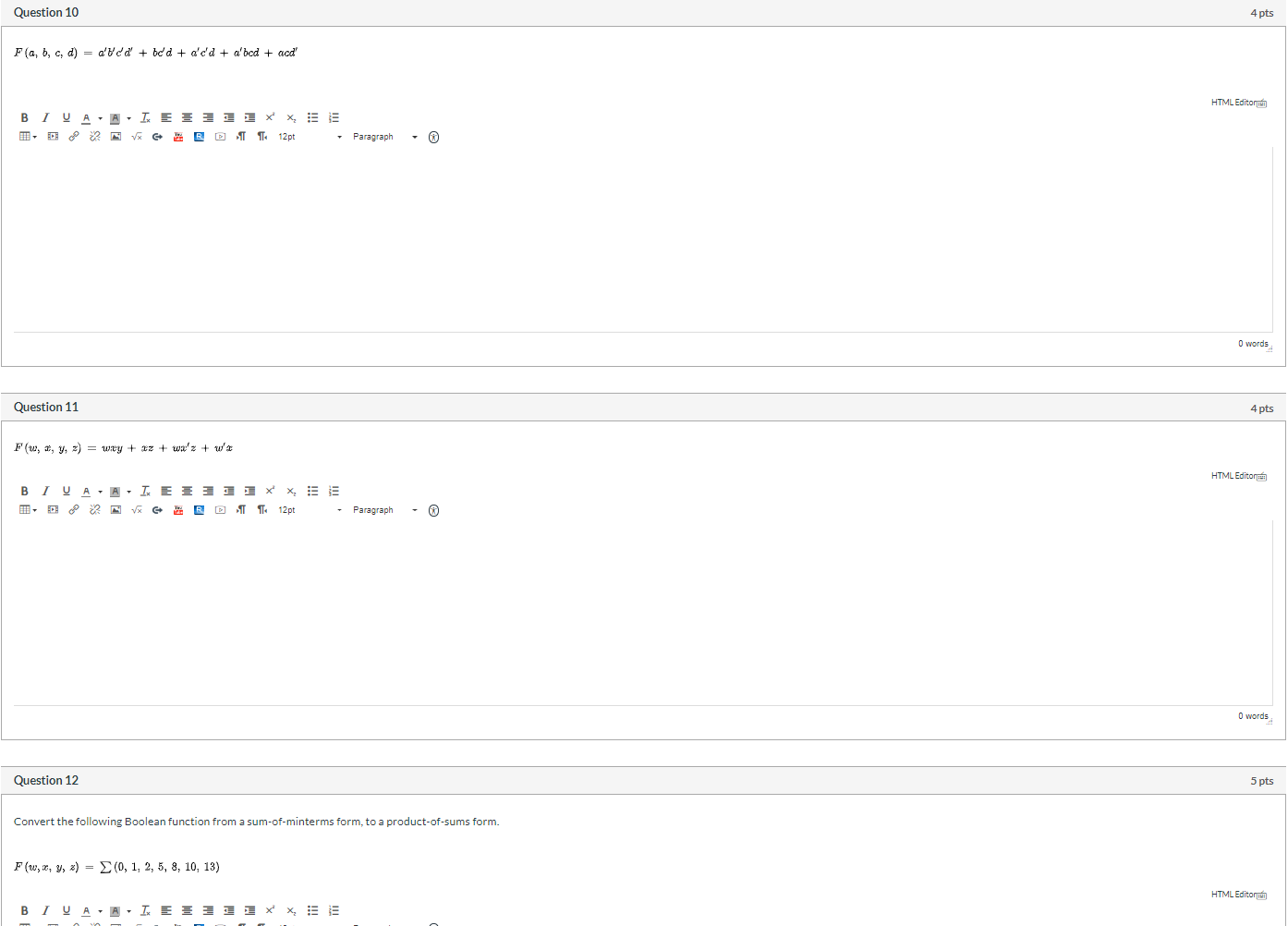Toggle underline in Question 10 editor
The width and height of the screenshot is (1288, 926).
(x=67, y=117)
